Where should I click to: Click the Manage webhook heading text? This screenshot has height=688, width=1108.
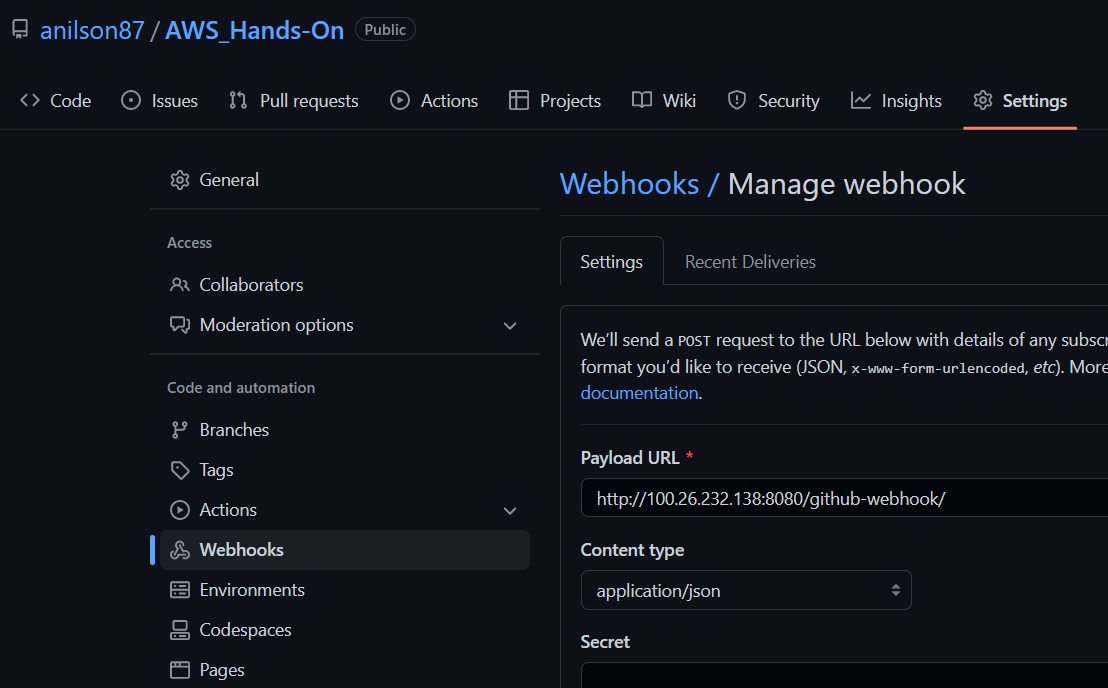point(847,184)
